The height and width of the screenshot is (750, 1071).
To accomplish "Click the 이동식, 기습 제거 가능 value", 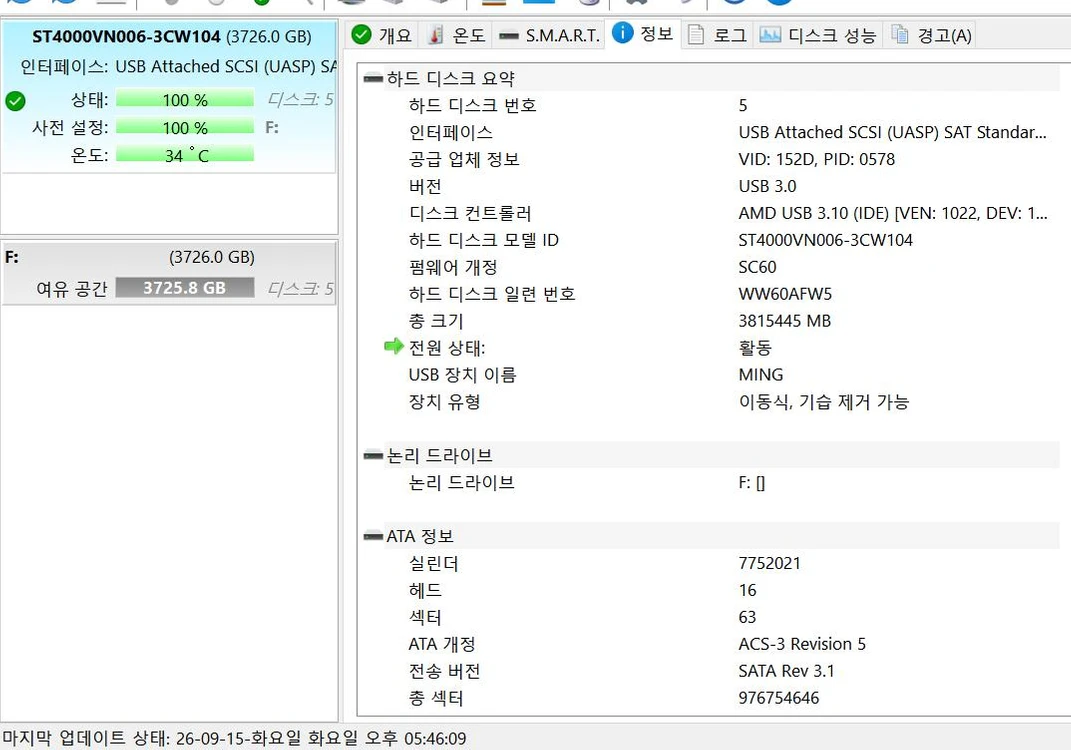I will (824, 402).
